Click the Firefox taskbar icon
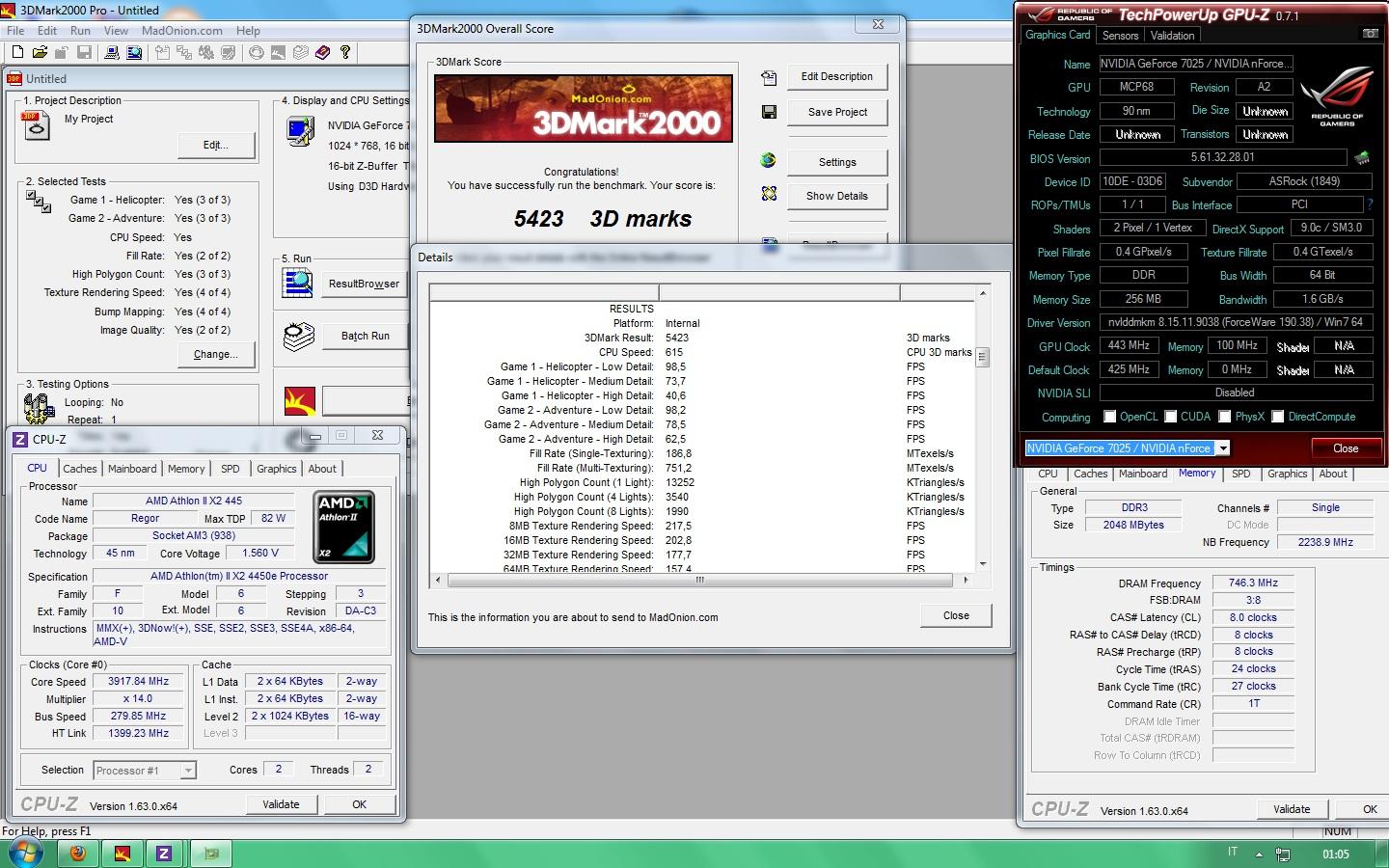Viewport: 1389px width, 868px height. pyautogui.click(x=78, y=854)
